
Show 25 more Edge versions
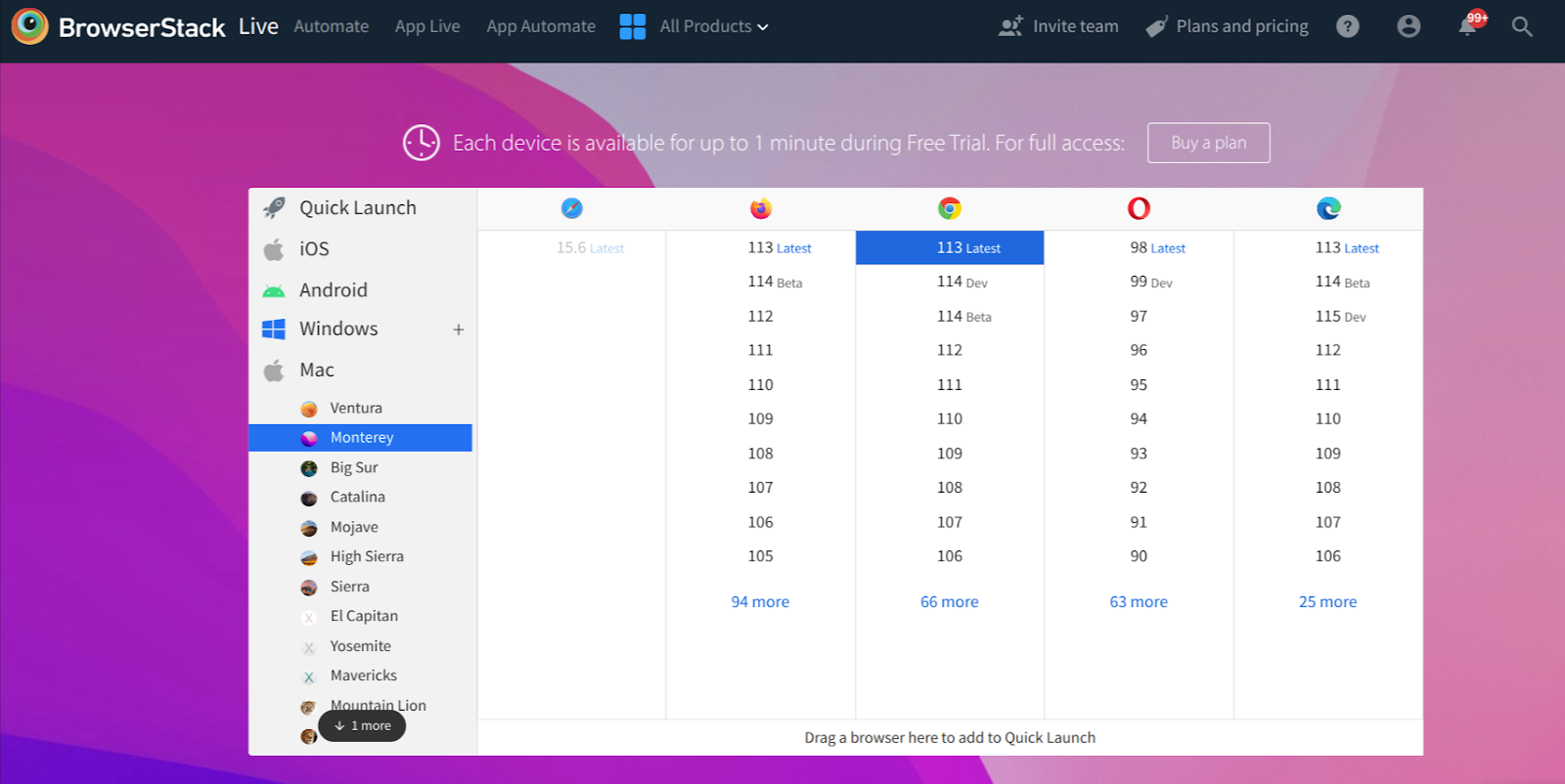[x=1328, y=602]
